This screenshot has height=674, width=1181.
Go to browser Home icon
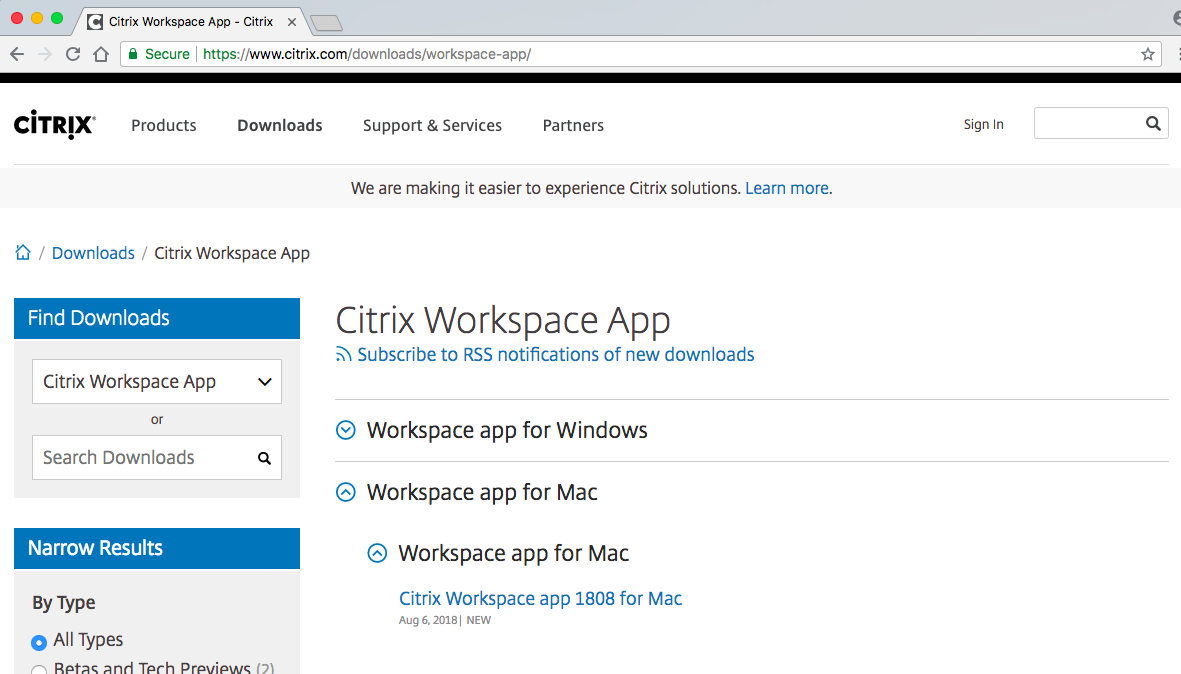(101, 54)
